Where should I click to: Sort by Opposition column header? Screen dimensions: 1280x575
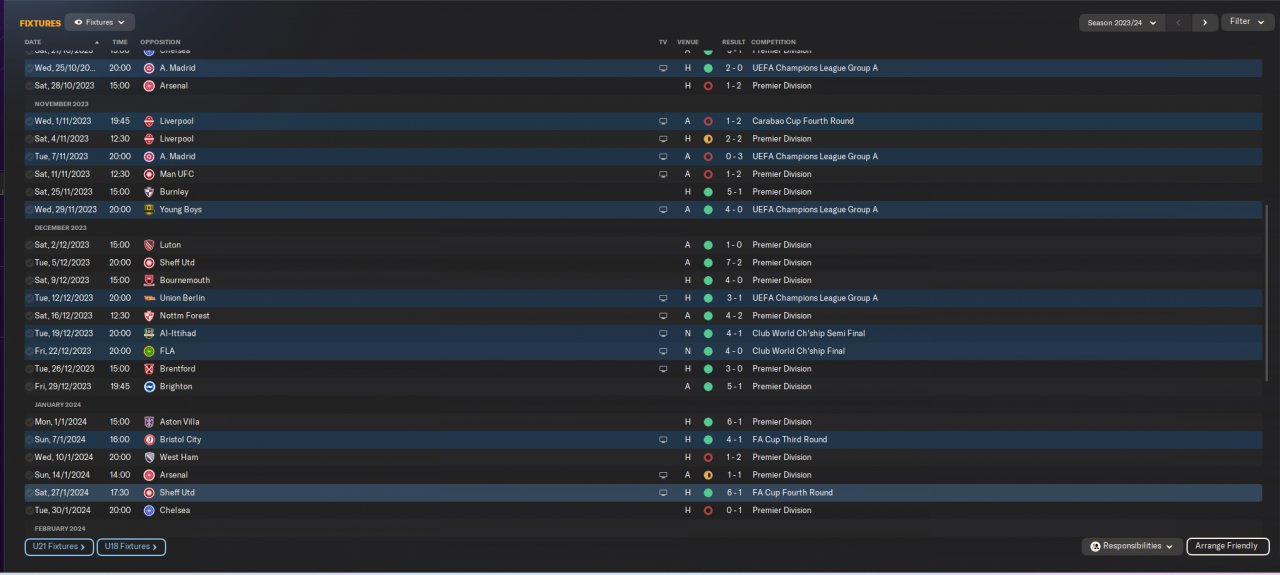click(160, 42)
